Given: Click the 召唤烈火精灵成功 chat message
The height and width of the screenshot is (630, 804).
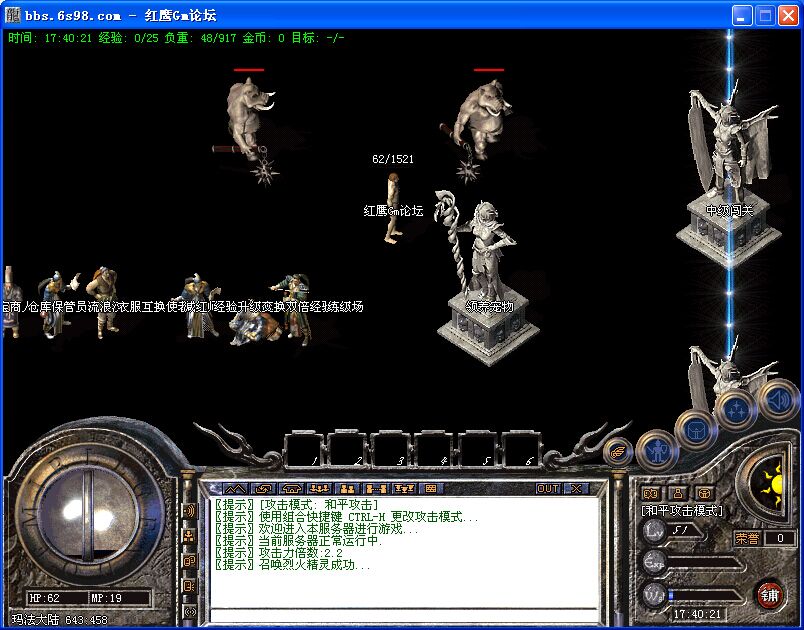Looking at the screenshot, I should click(x=292, y=565).
